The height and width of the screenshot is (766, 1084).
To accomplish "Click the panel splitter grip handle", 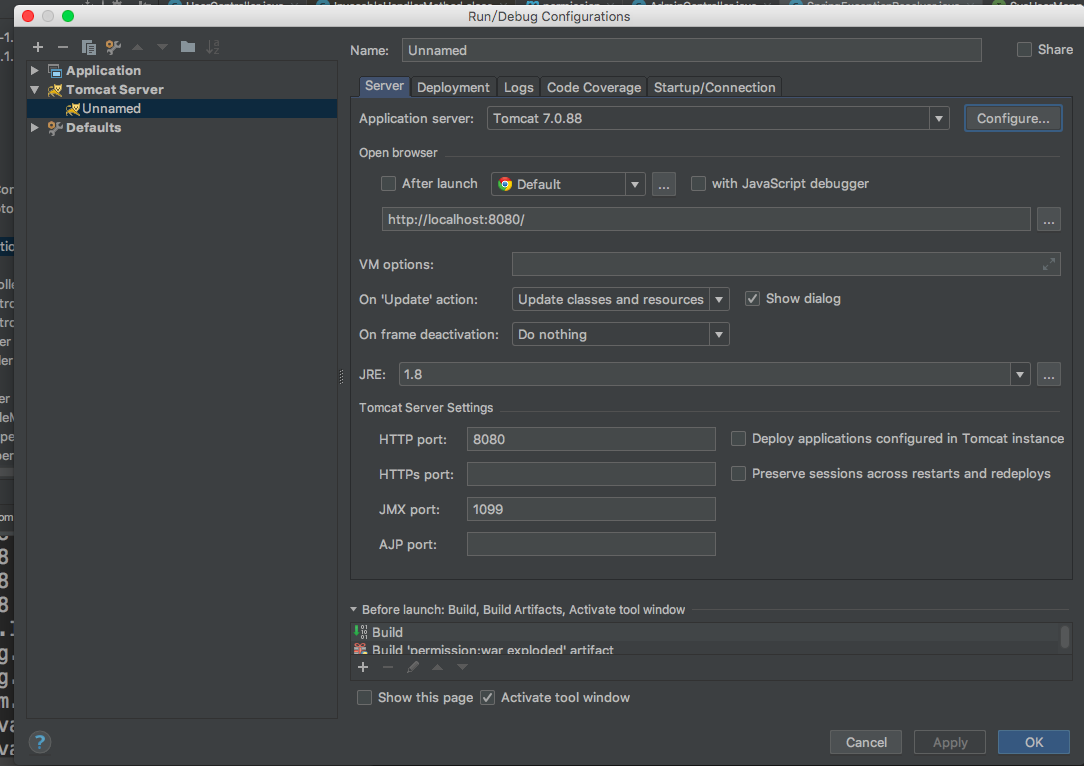I will pyautogui.click(x=342, y=377).
